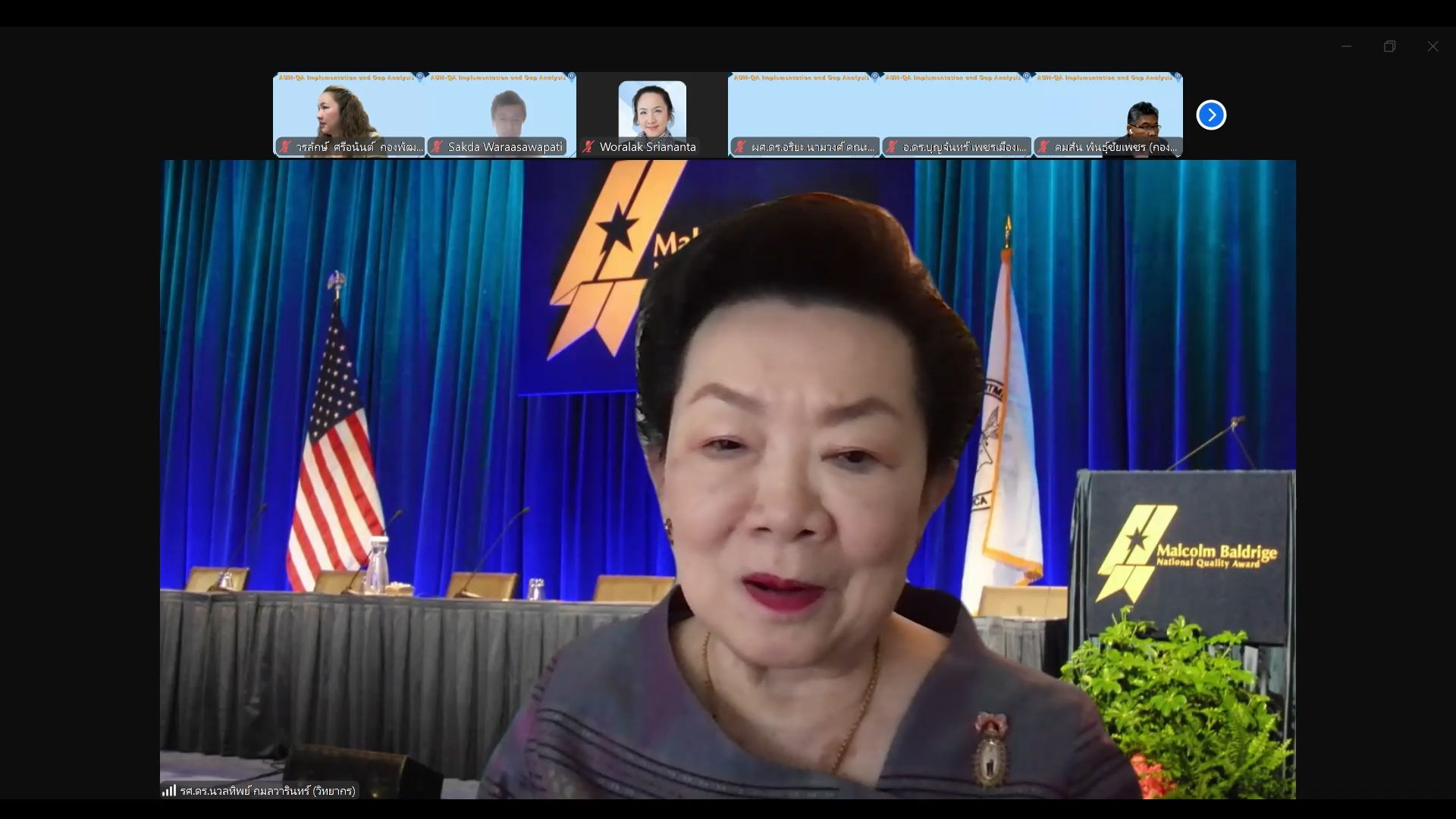
Task: Minimize the meeting window
Action: pyautogui.click(x=1346, y=46)
